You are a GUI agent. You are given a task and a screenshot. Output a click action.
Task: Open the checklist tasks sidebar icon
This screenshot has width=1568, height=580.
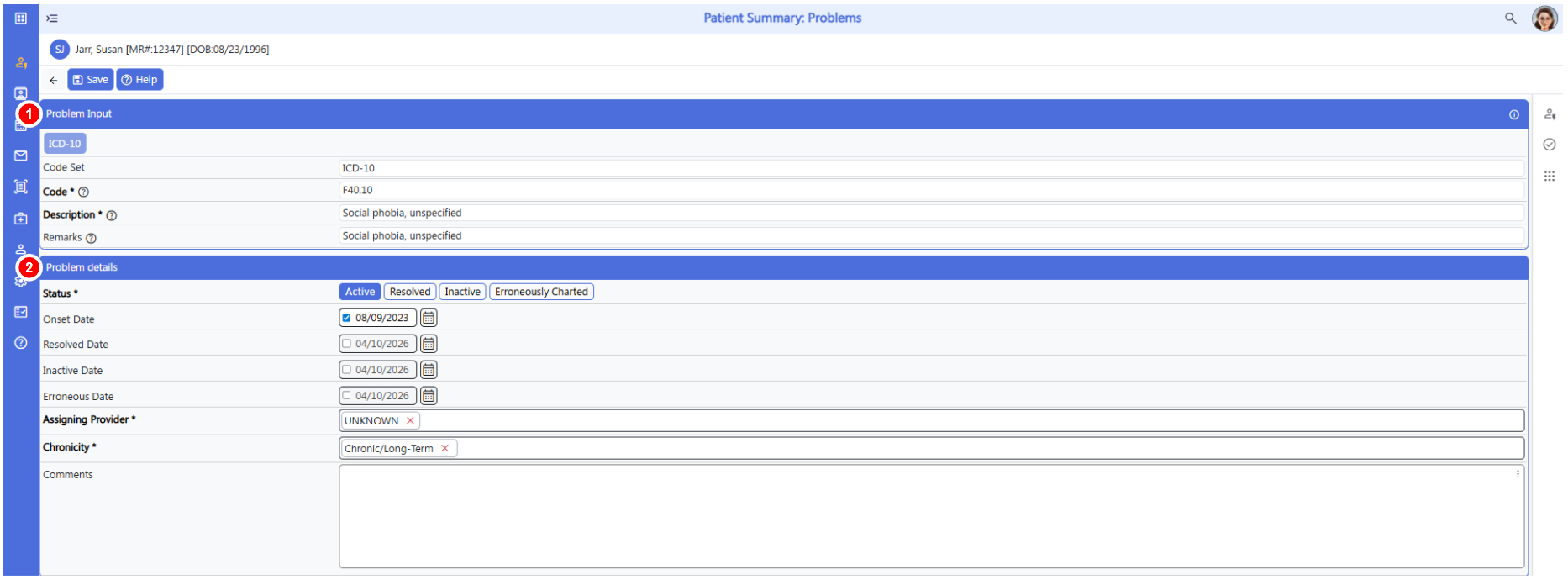pyautogui.click(x=21, y=312)
